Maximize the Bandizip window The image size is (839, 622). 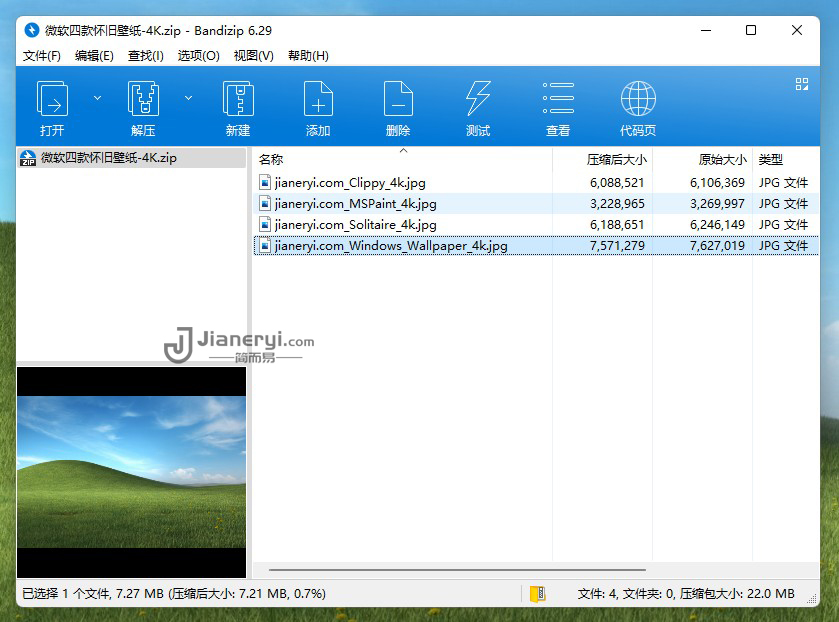[x=751, y=30]
